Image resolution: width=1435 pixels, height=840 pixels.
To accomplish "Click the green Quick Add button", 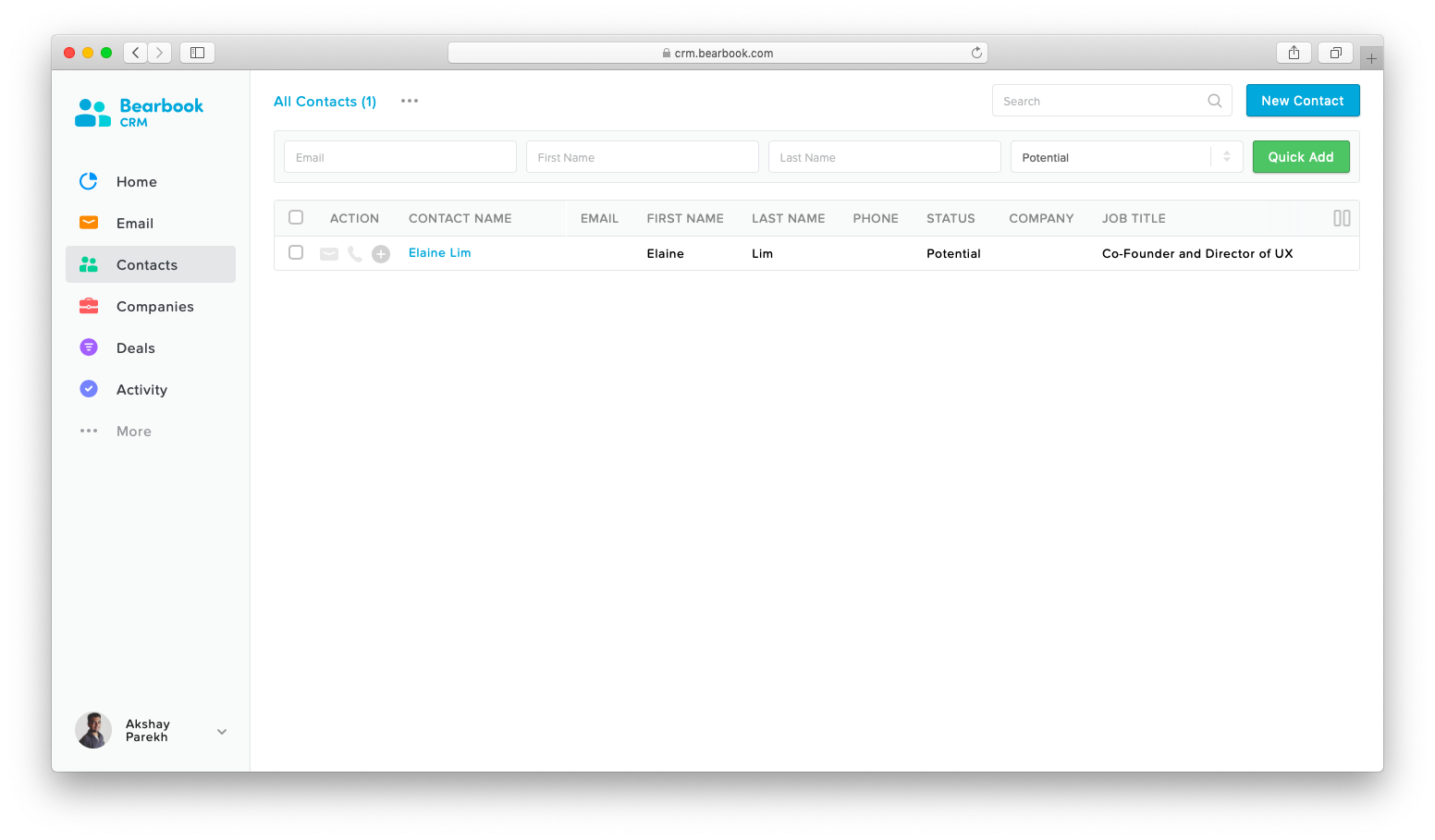I will (1301, 157).
